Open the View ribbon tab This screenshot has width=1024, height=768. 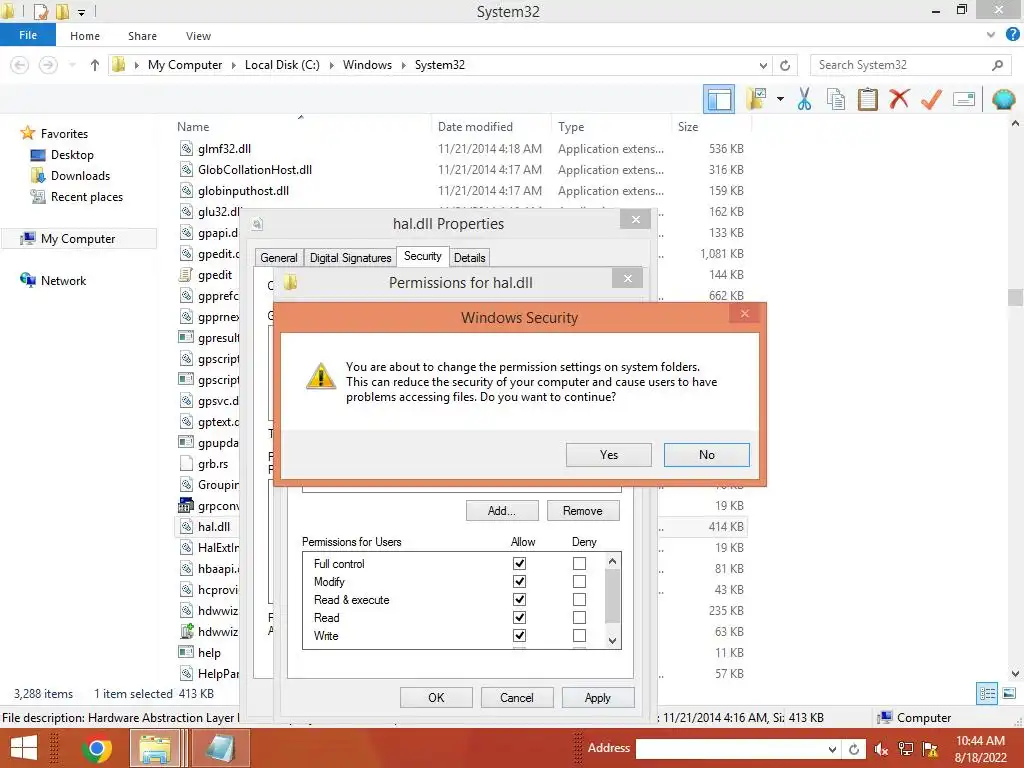(198, 36)
